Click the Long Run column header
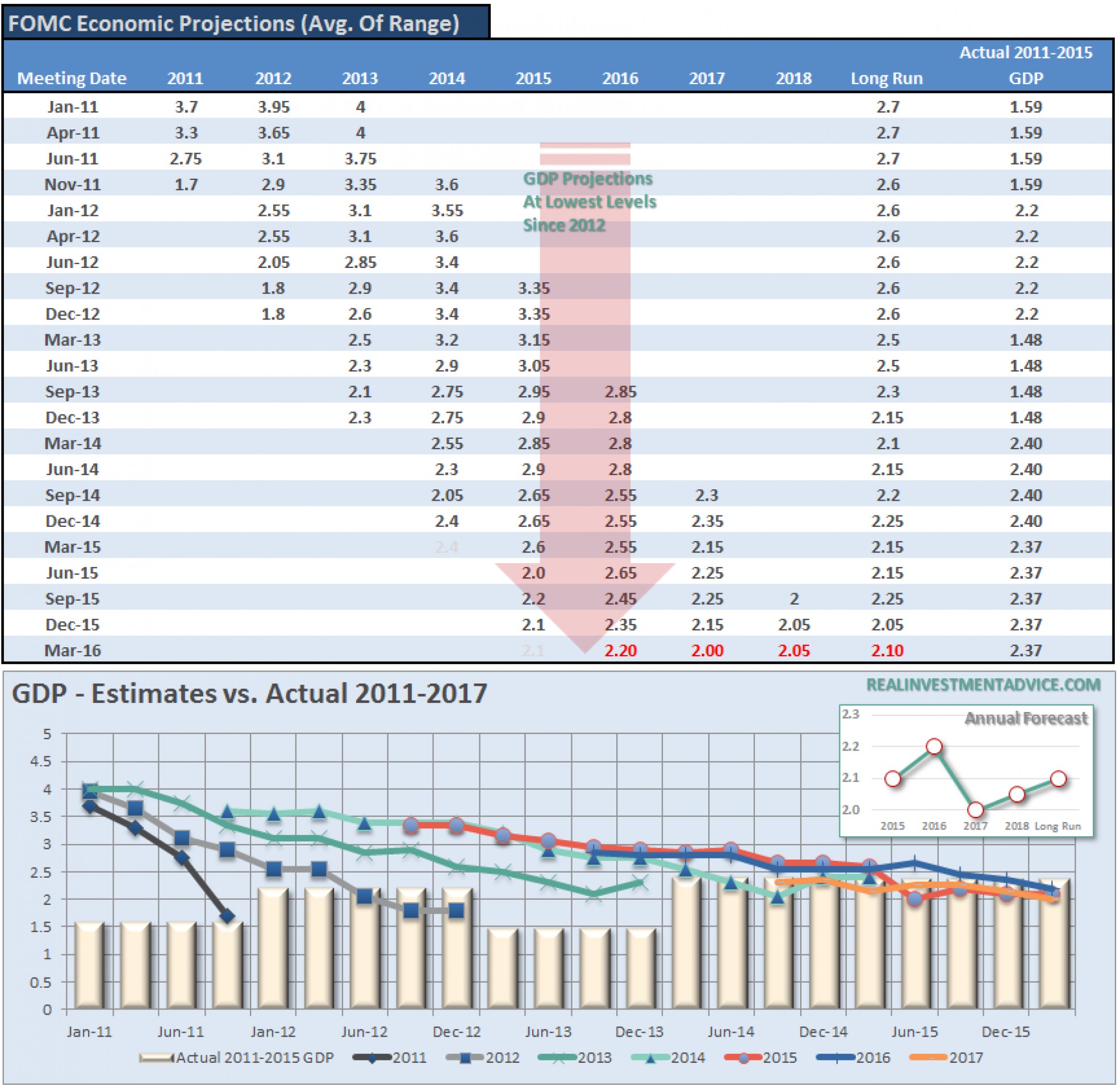The image size is (1120, 1090). click(887, 78)
